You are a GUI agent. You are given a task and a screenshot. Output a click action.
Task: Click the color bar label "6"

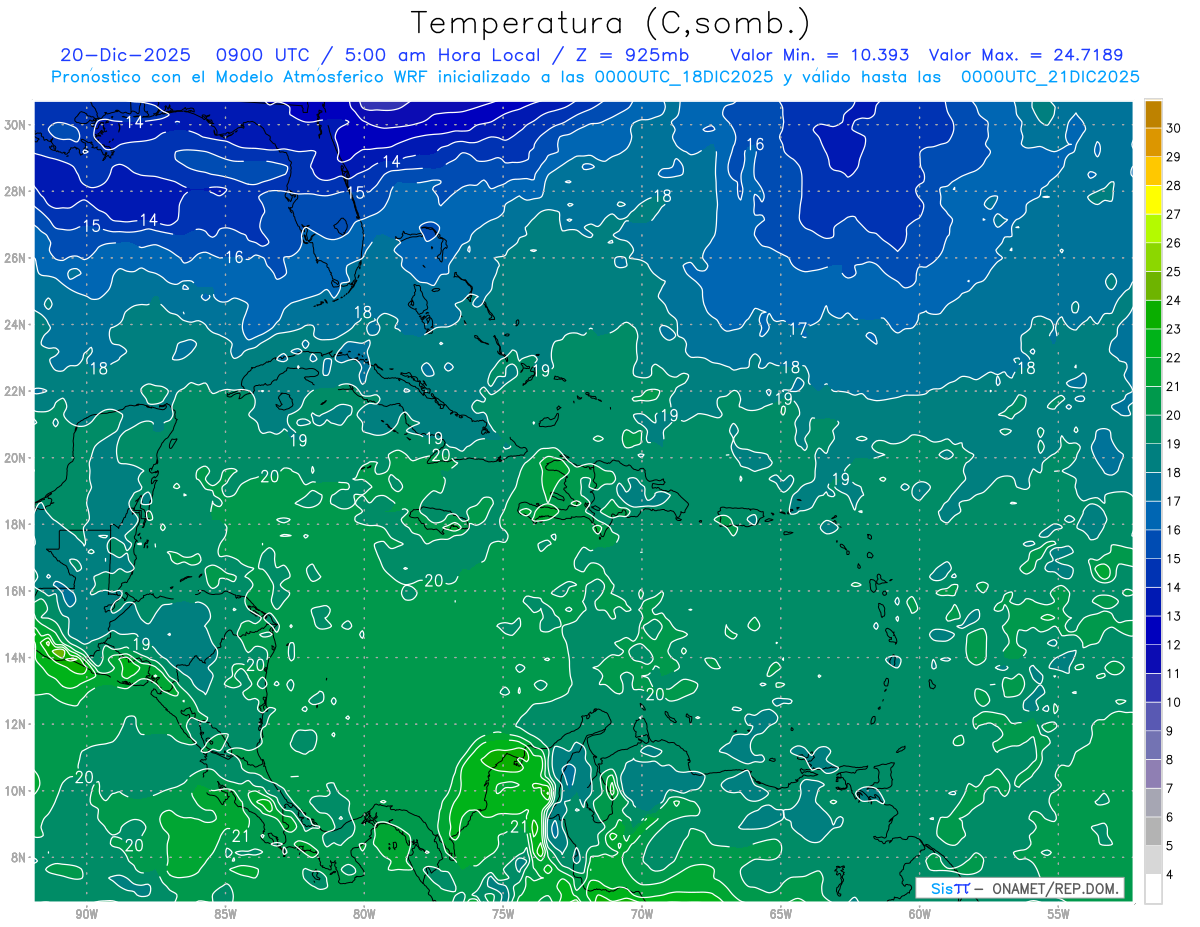(1171, 817)
